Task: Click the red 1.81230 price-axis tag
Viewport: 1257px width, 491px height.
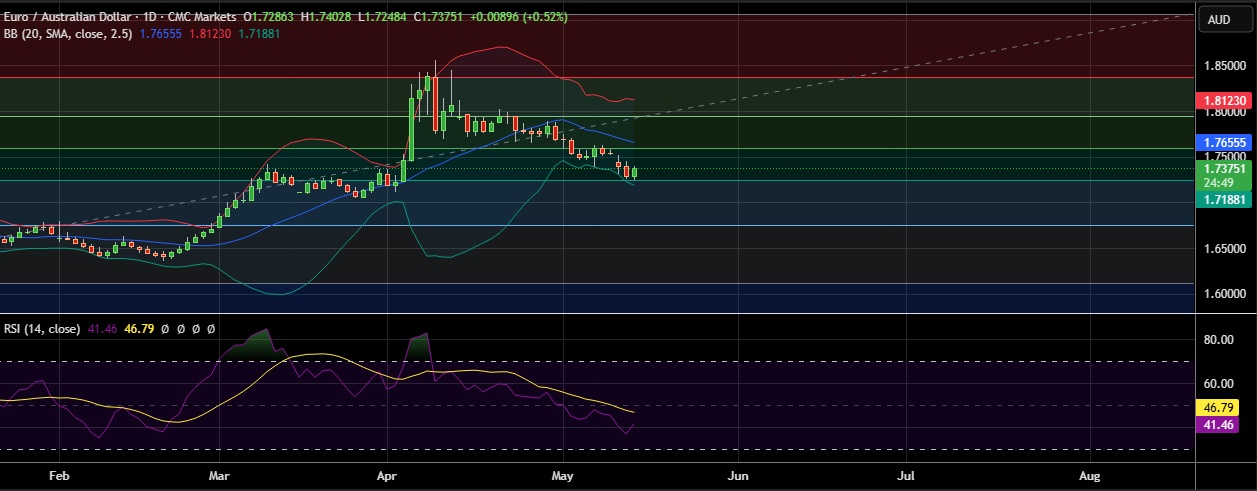Action: tap(1225, 101)
